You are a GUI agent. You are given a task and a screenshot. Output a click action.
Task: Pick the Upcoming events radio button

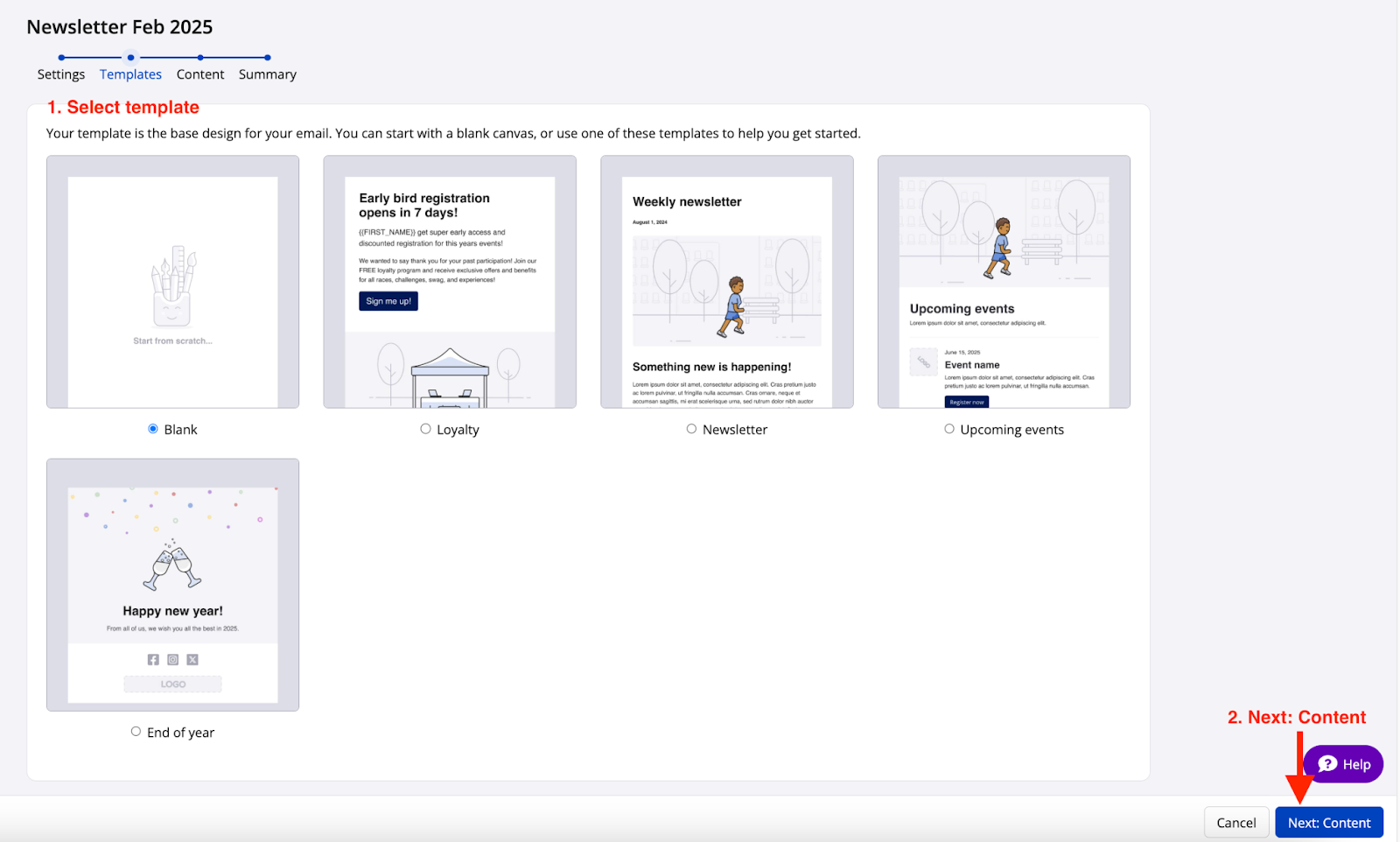(949, 429)
